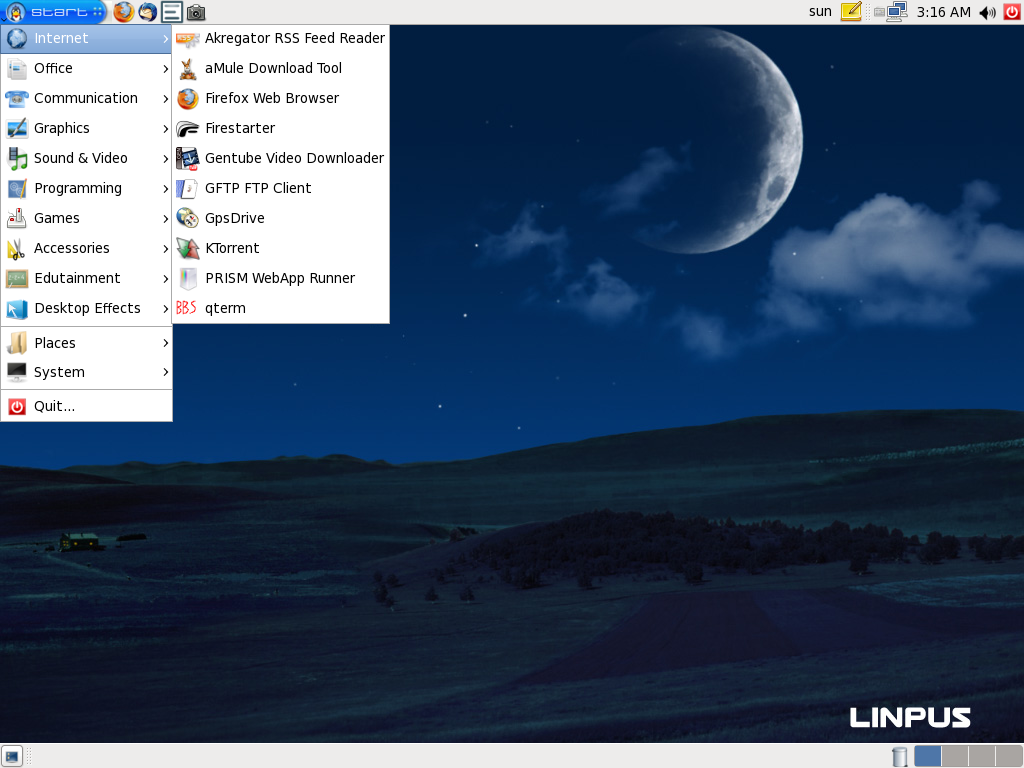Expand the Graphics submenu arrow

pos(165,129)
